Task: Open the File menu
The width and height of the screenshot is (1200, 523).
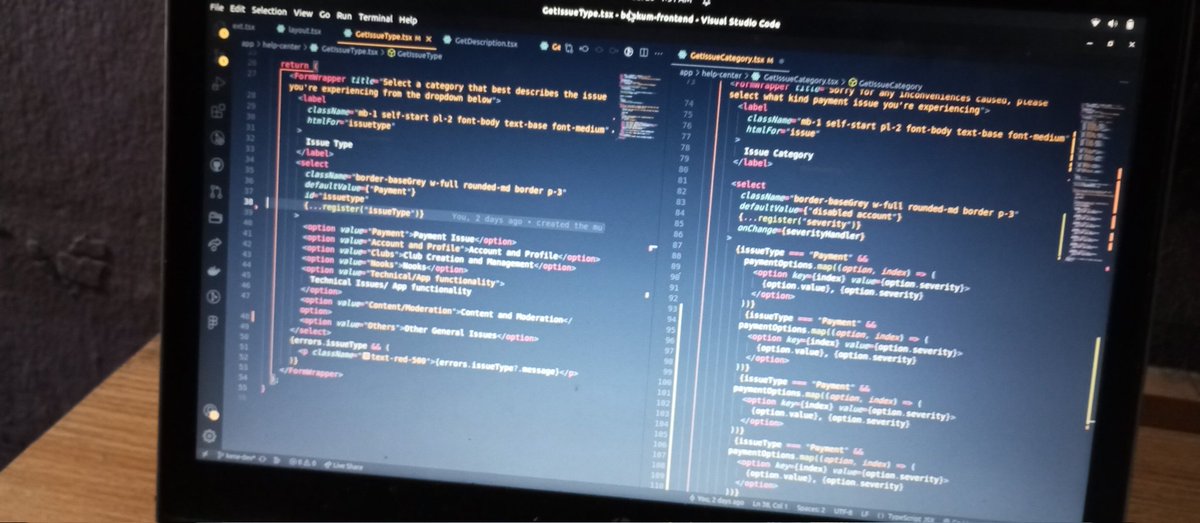Action: (x=216, y=10)
